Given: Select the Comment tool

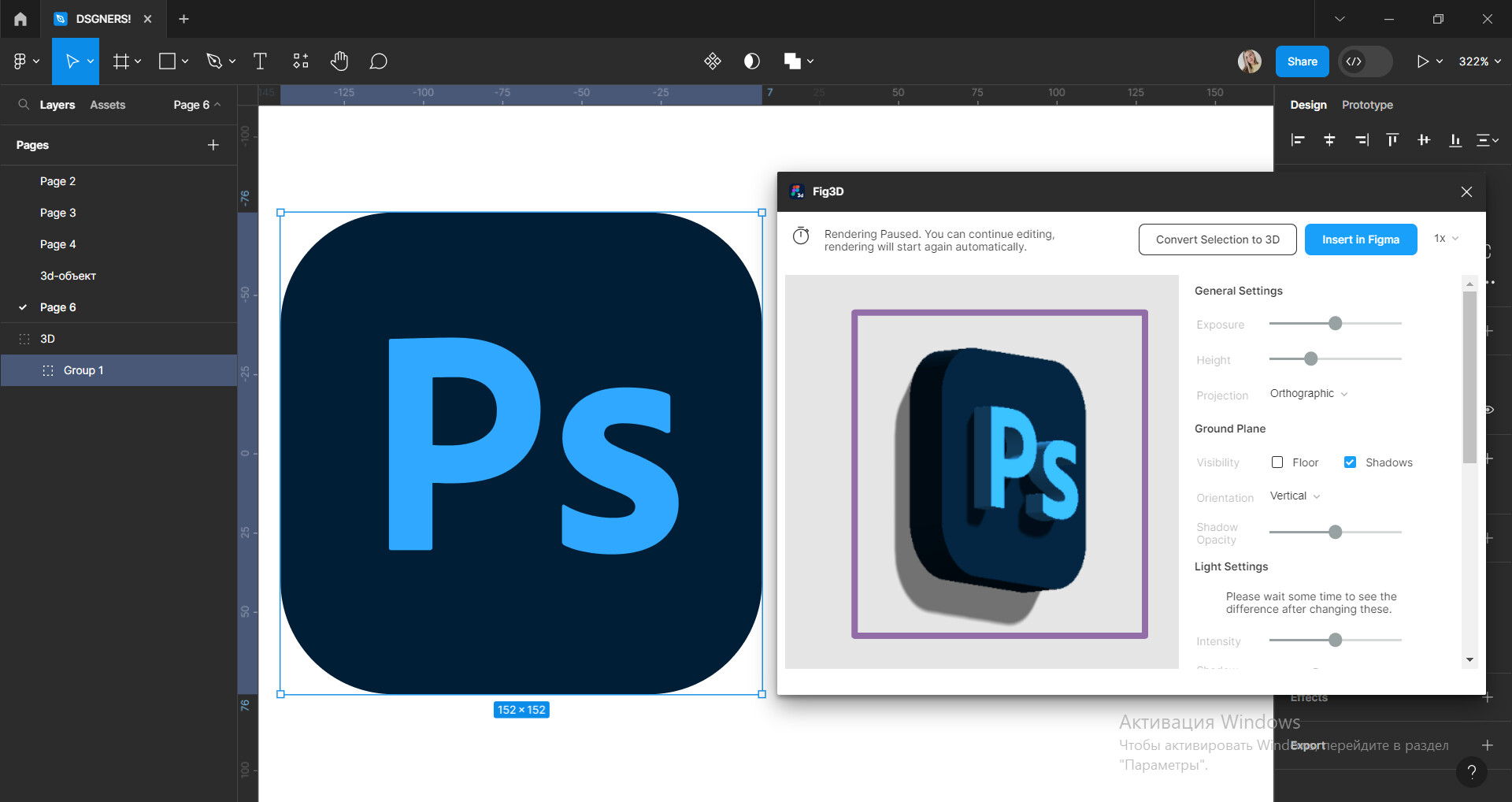Looking at the screenshot, I should pyautogui.click(x=378, y=61).
